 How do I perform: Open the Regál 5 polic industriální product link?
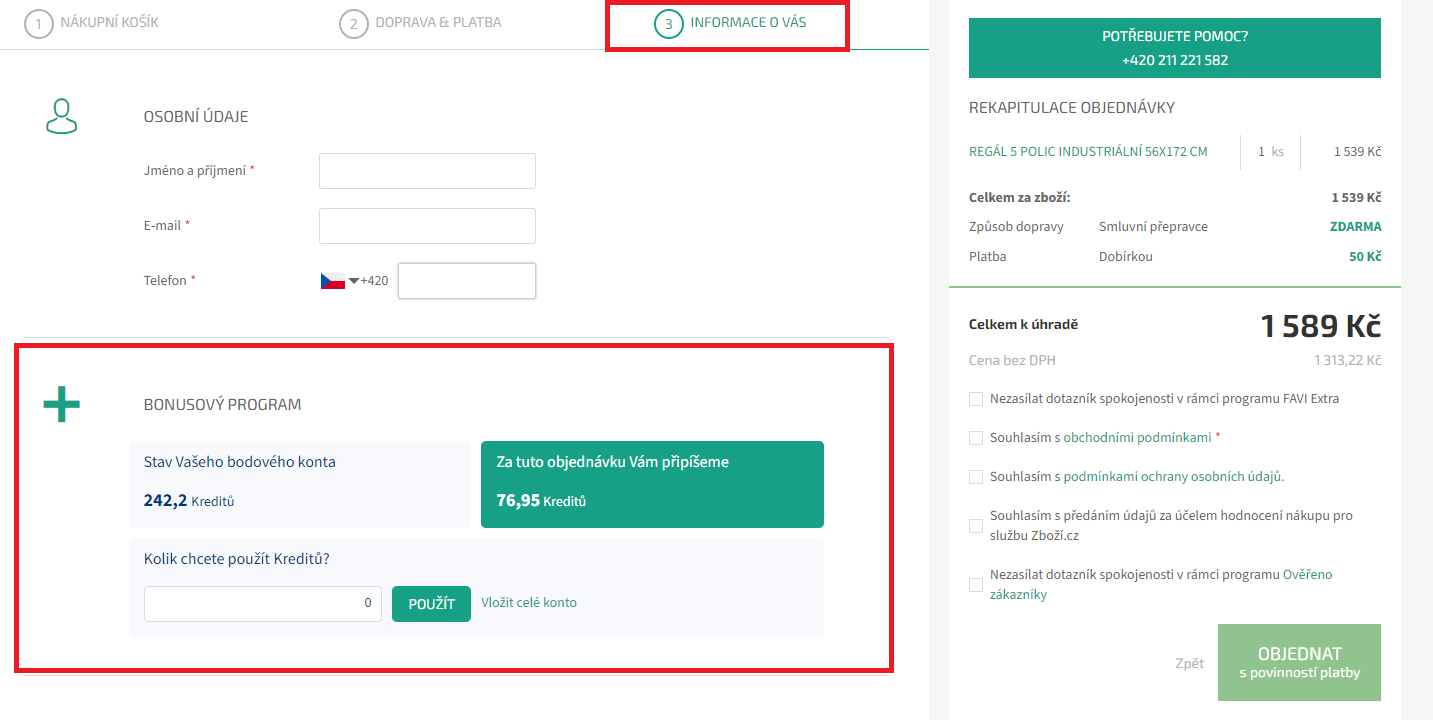1088,152
